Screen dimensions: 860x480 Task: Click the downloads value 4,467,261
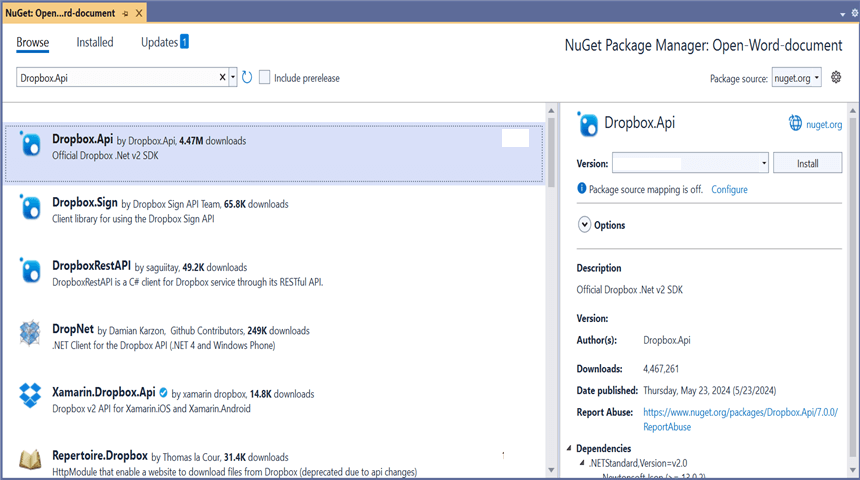click(661, 369)
